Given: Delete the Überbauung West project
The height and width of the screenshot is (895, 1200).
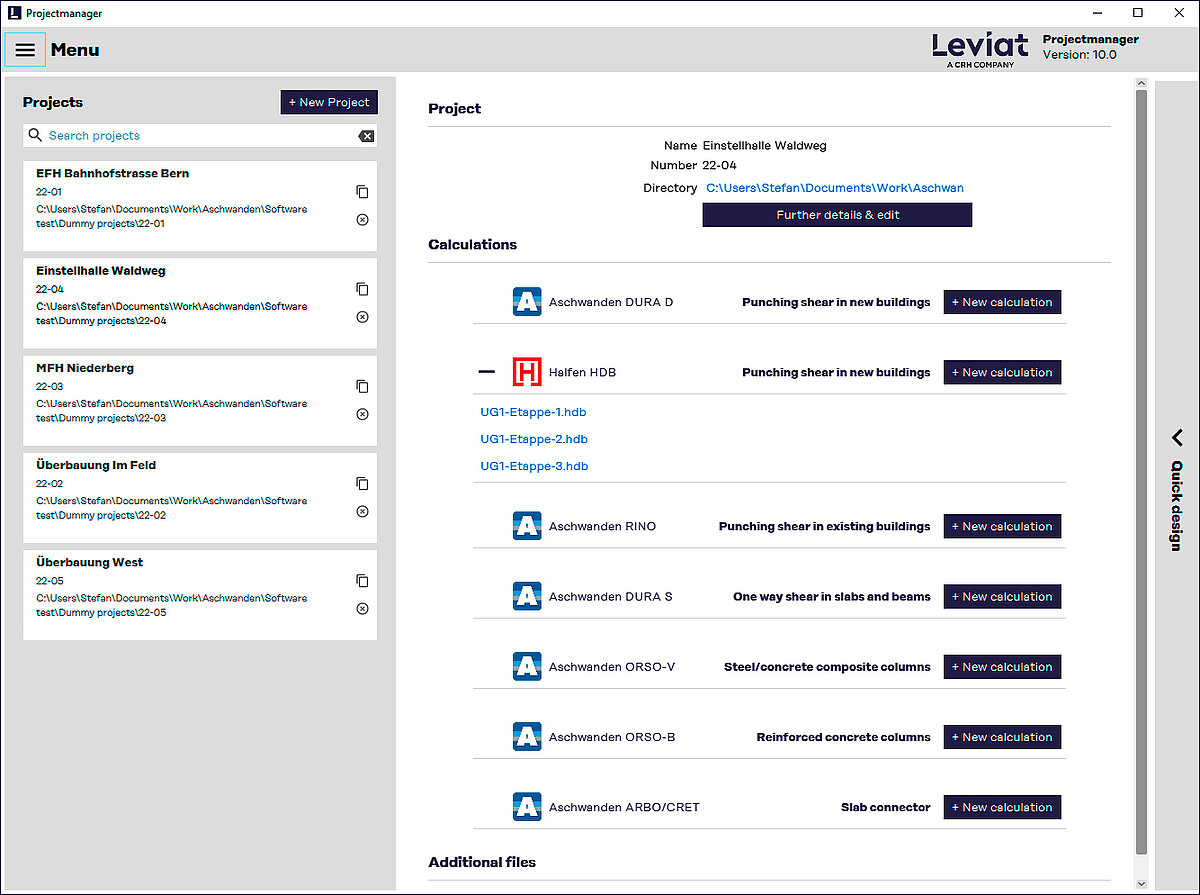Looking at the screenshot, I should [x=362, y=609].
